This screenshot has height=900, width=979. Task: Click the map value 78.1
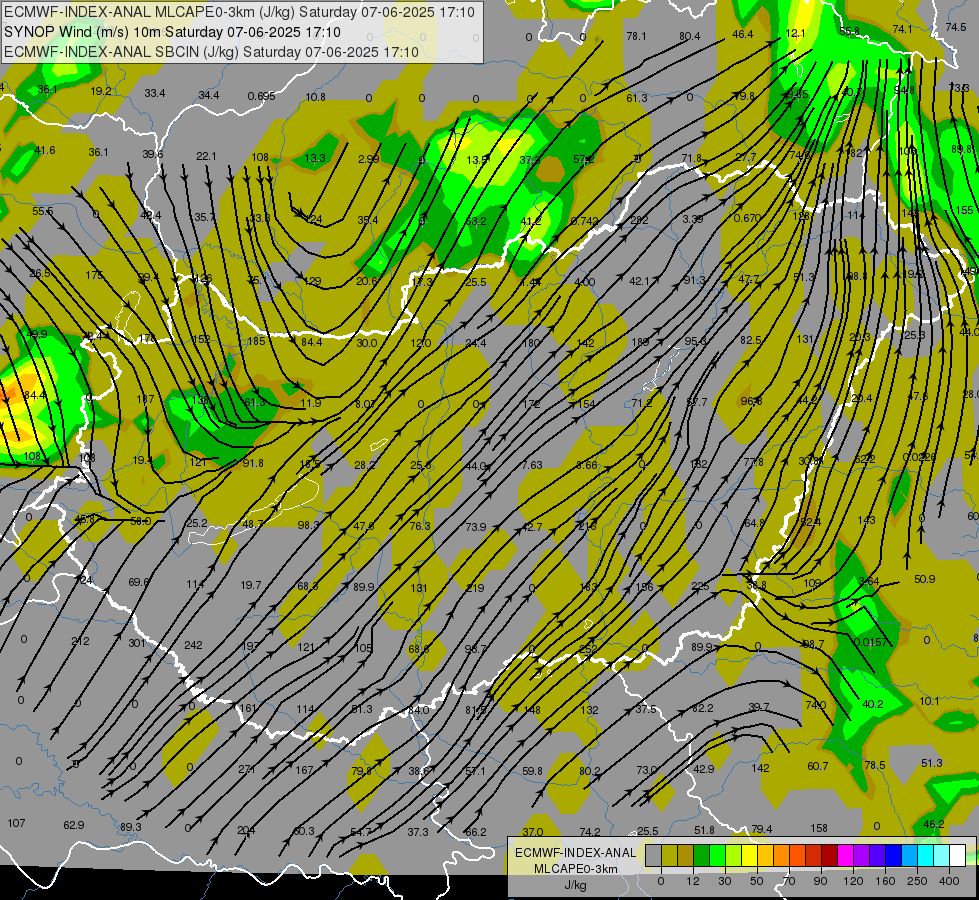[636, 36]
